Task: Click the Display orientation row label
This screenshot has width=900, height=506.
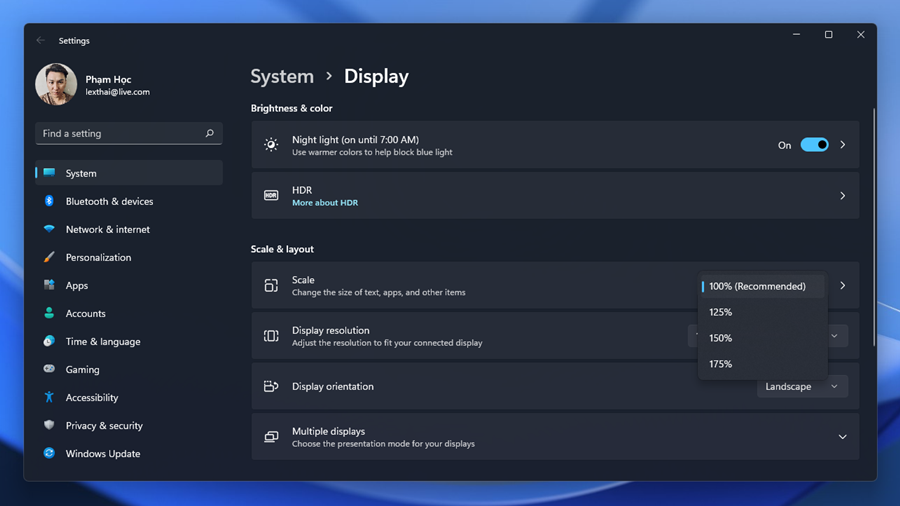Action: pyautogui.click(x=333, y=386)
